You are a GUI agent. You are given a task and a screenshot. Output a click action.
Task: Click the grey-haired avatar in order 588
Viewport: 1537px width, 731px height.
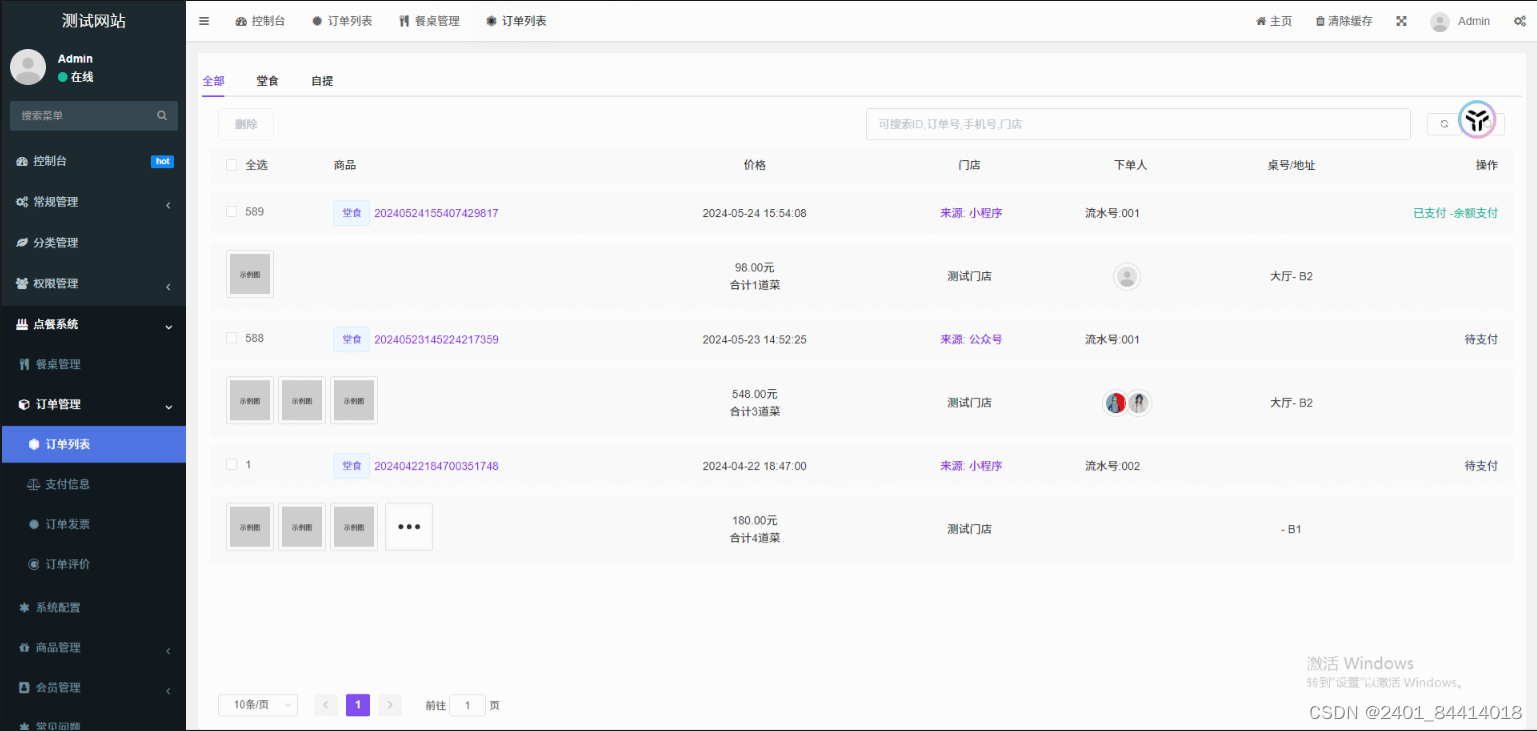pyautogui.click(x=1139, y=403)
